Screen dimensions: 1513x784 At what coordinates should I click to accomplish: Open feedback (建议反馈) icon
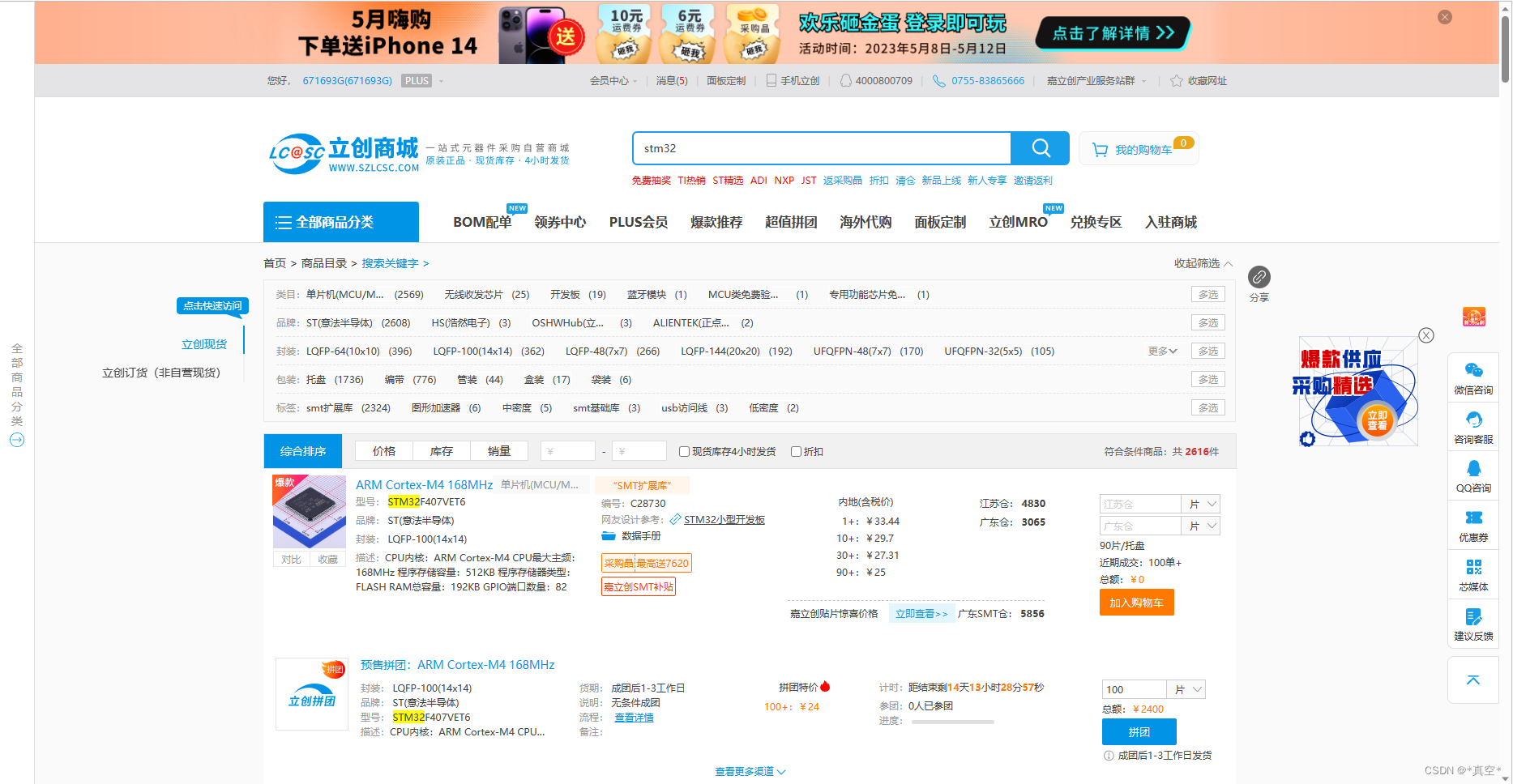[1473, 617]
